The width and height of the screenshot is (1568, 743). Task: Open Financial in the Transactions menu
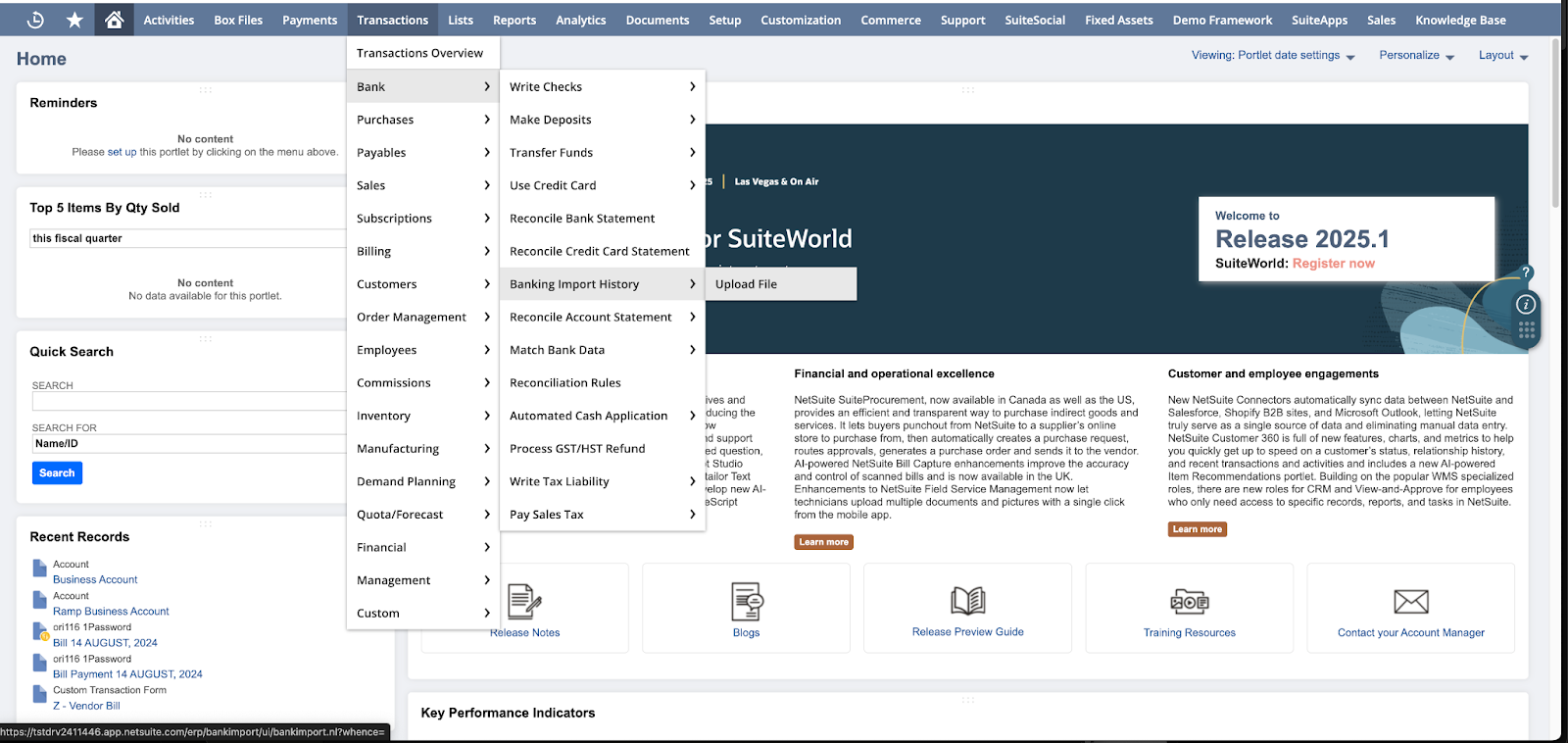pos(423,548)
